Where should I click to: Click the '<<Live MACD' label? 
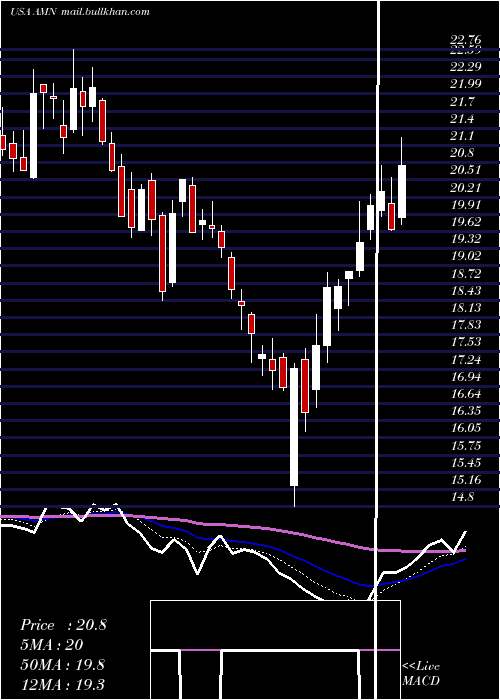coord(421,673)
